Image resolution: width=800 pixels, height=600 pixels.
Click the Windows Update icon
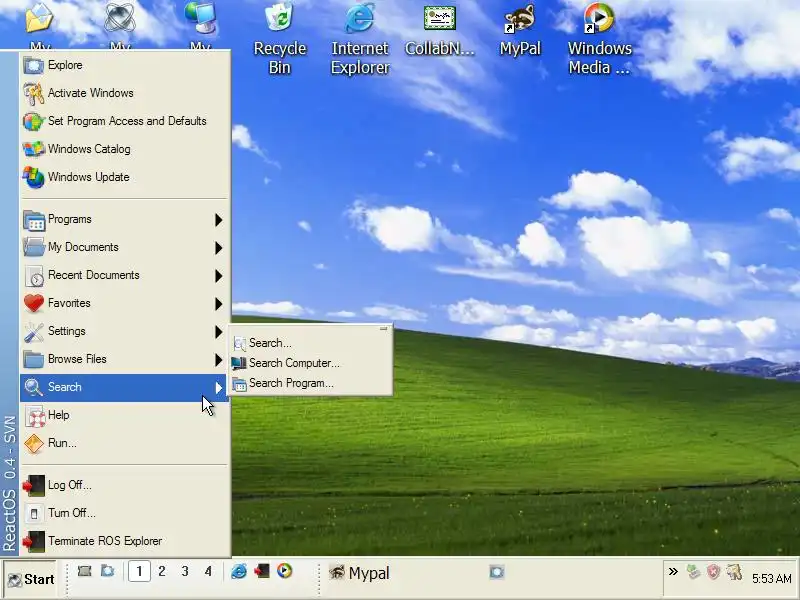pos(34,178)
